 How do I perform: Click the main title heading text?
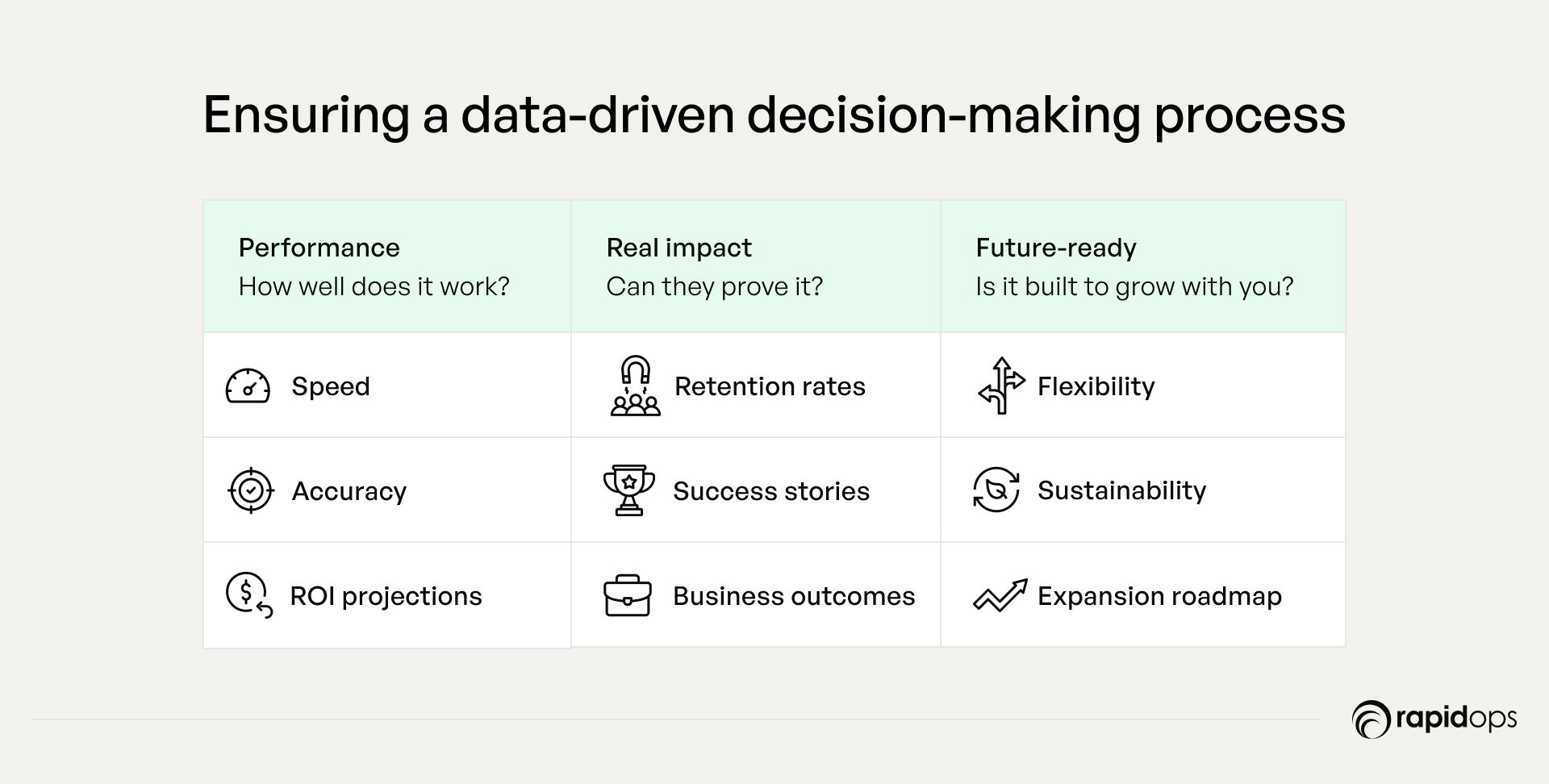click(774, 115)
